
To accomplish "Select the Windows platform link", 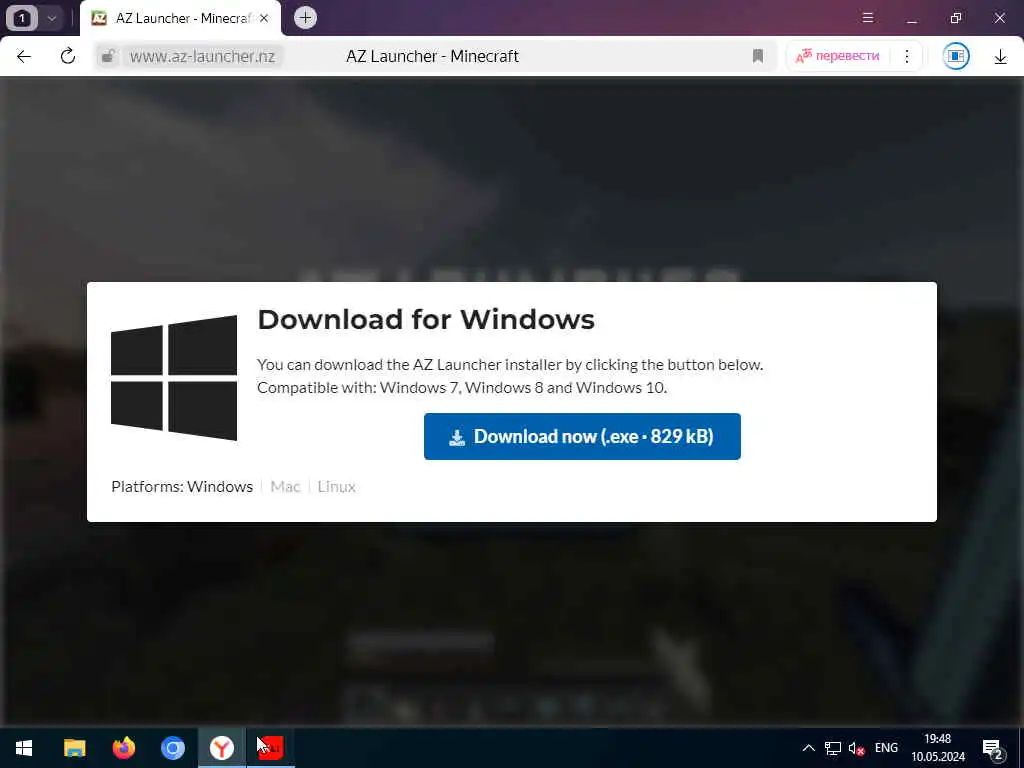I will 220,487.
